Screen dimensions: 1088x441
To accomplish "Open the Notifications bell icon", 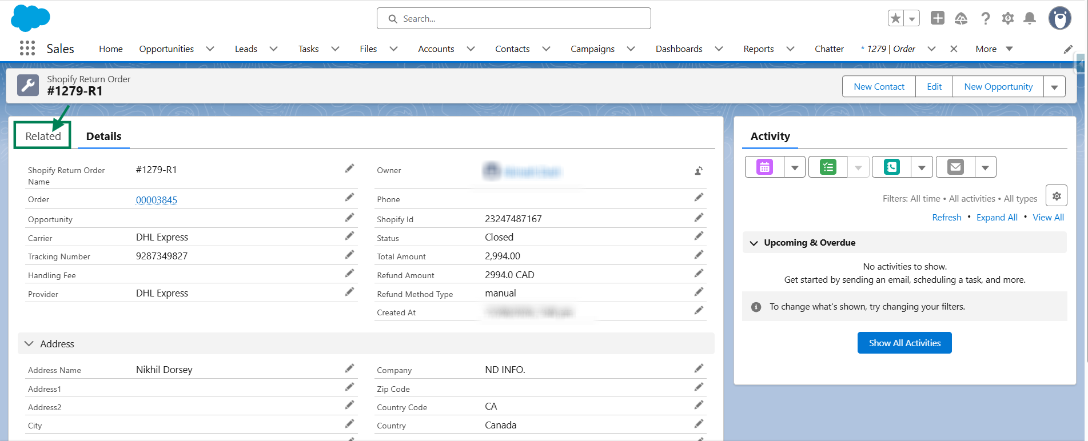I will click(x=1030, y=19).
